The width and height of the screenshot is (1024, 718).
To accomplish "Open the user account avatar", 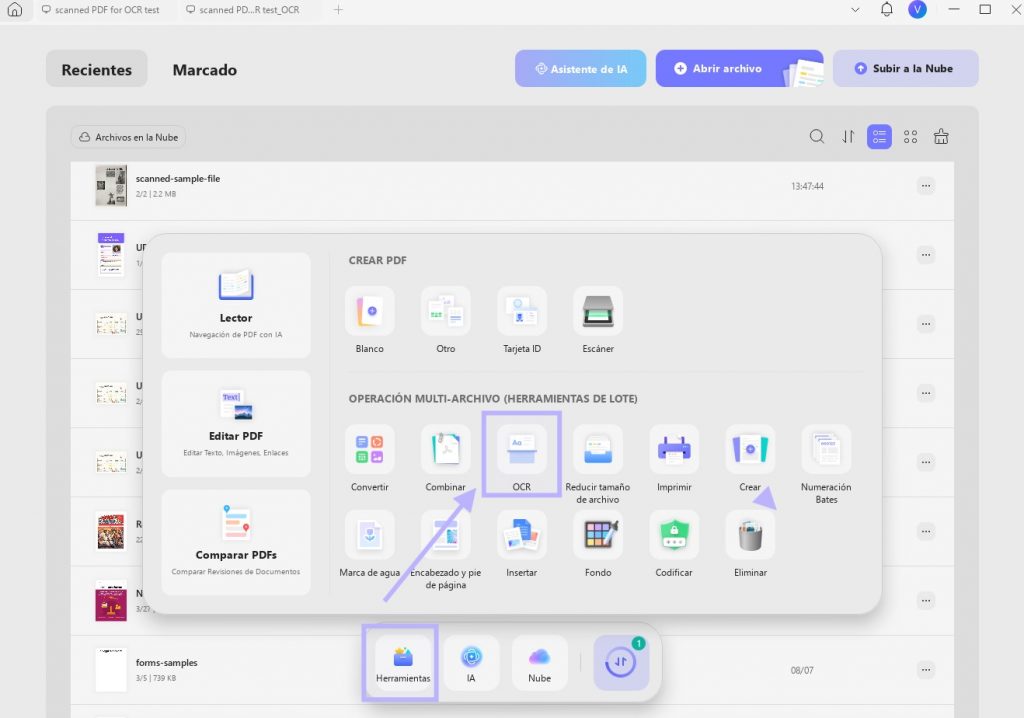I will tap(918, 10).
